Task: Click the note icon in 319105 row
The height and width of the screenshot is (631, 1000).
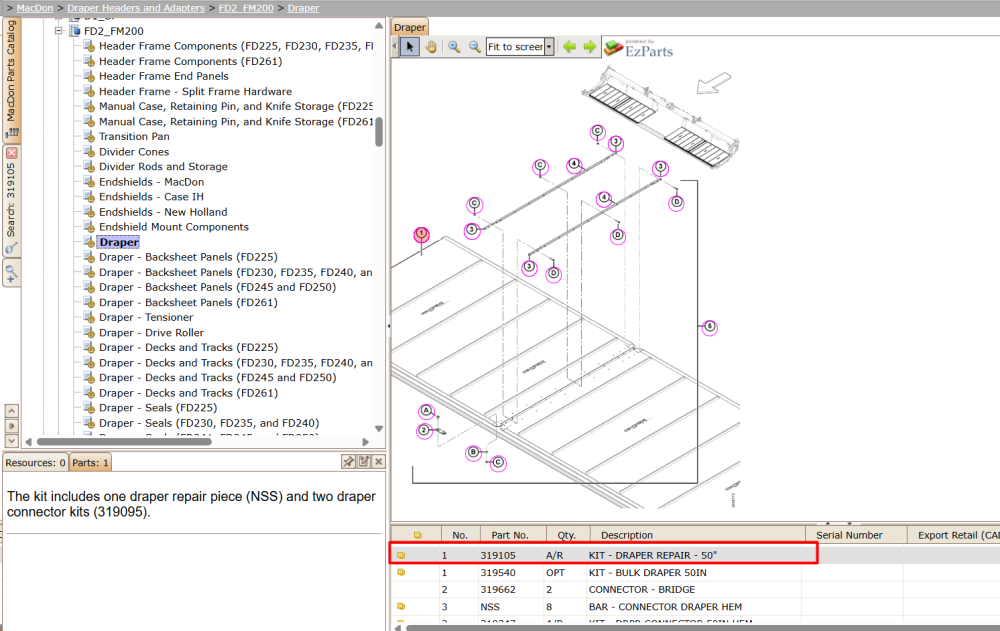Action: [x=401, y=555]
